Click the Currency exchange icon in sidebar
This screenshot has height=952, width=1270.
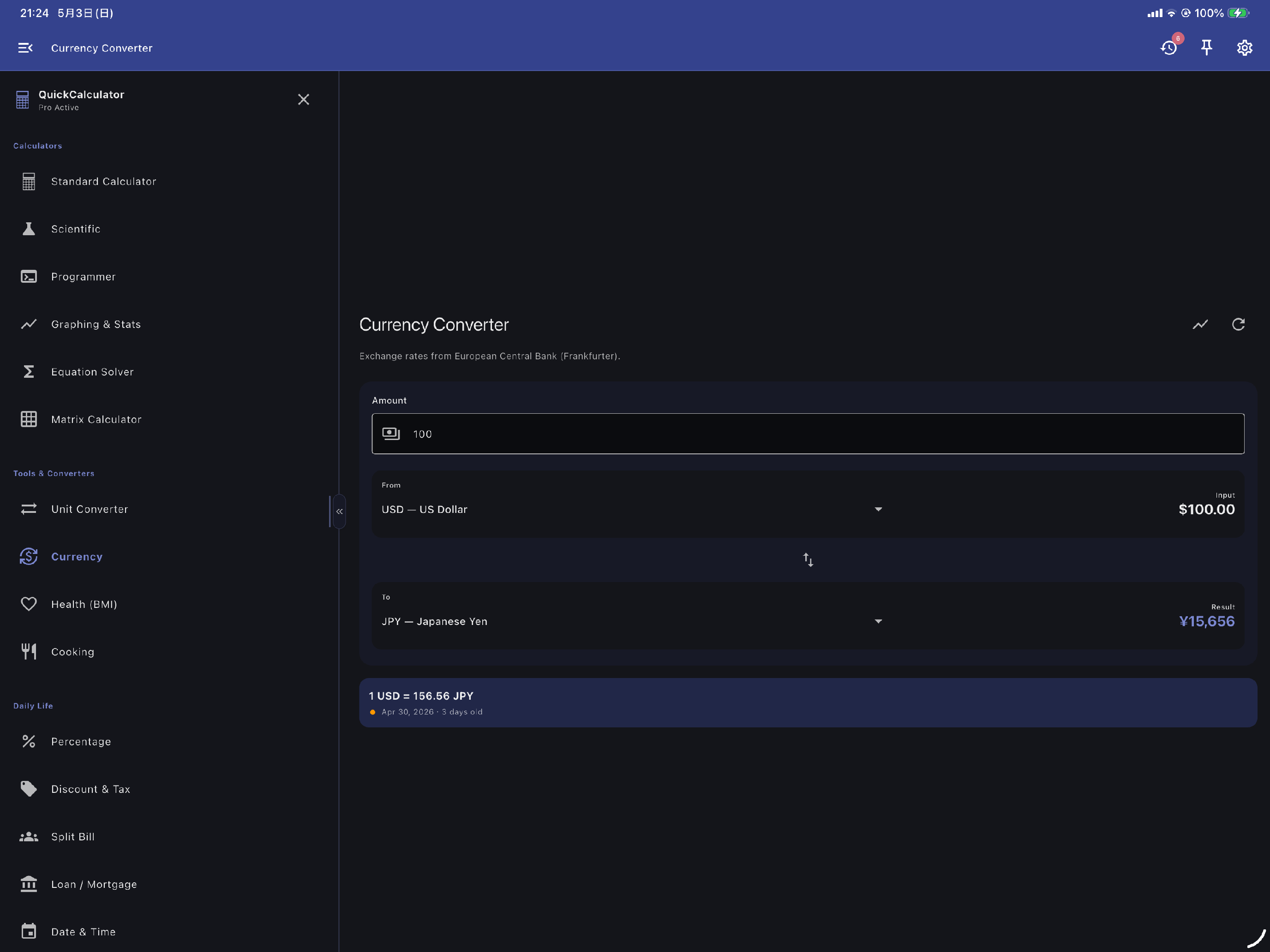[29, 557]
